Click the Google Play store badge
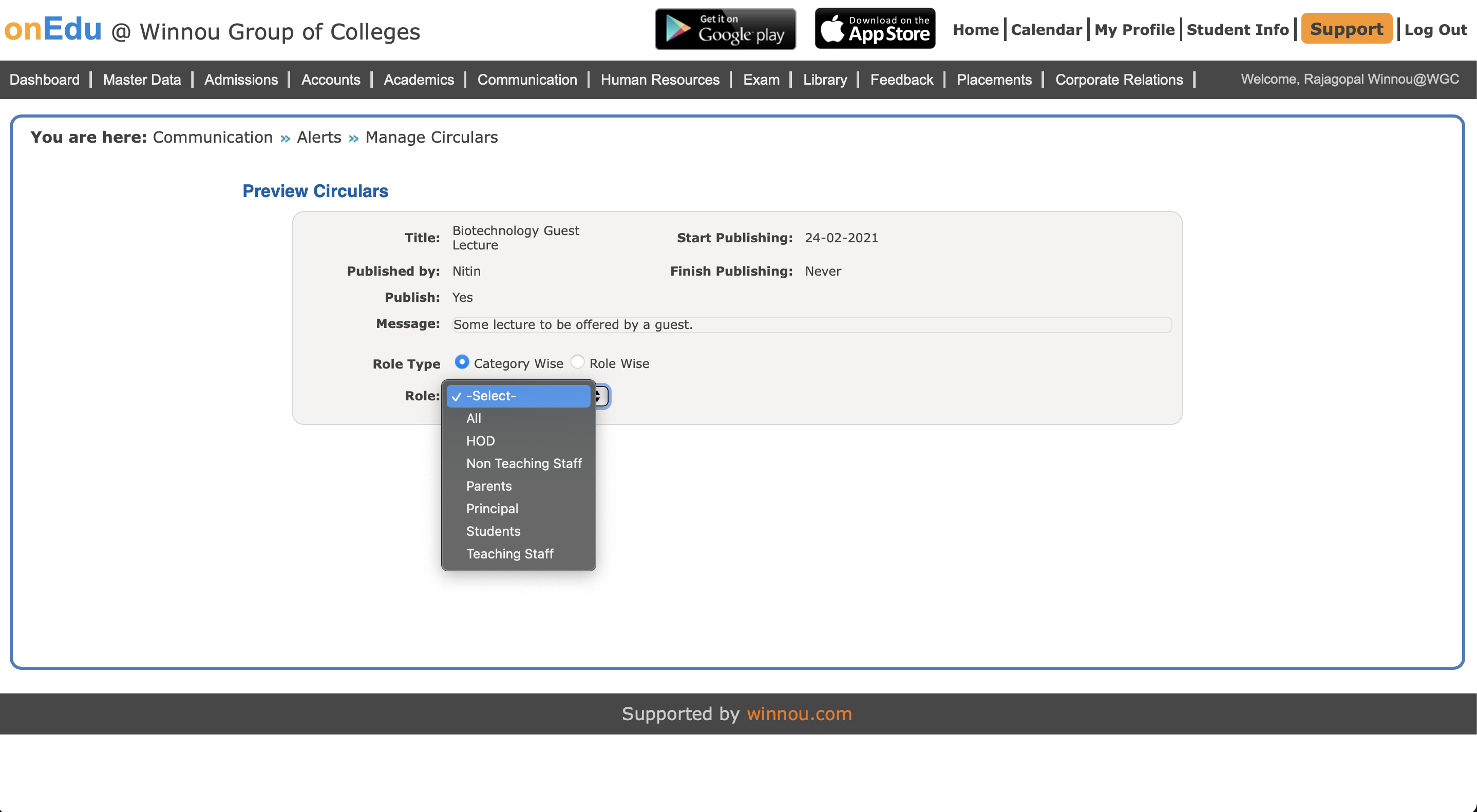 [725, 29]
